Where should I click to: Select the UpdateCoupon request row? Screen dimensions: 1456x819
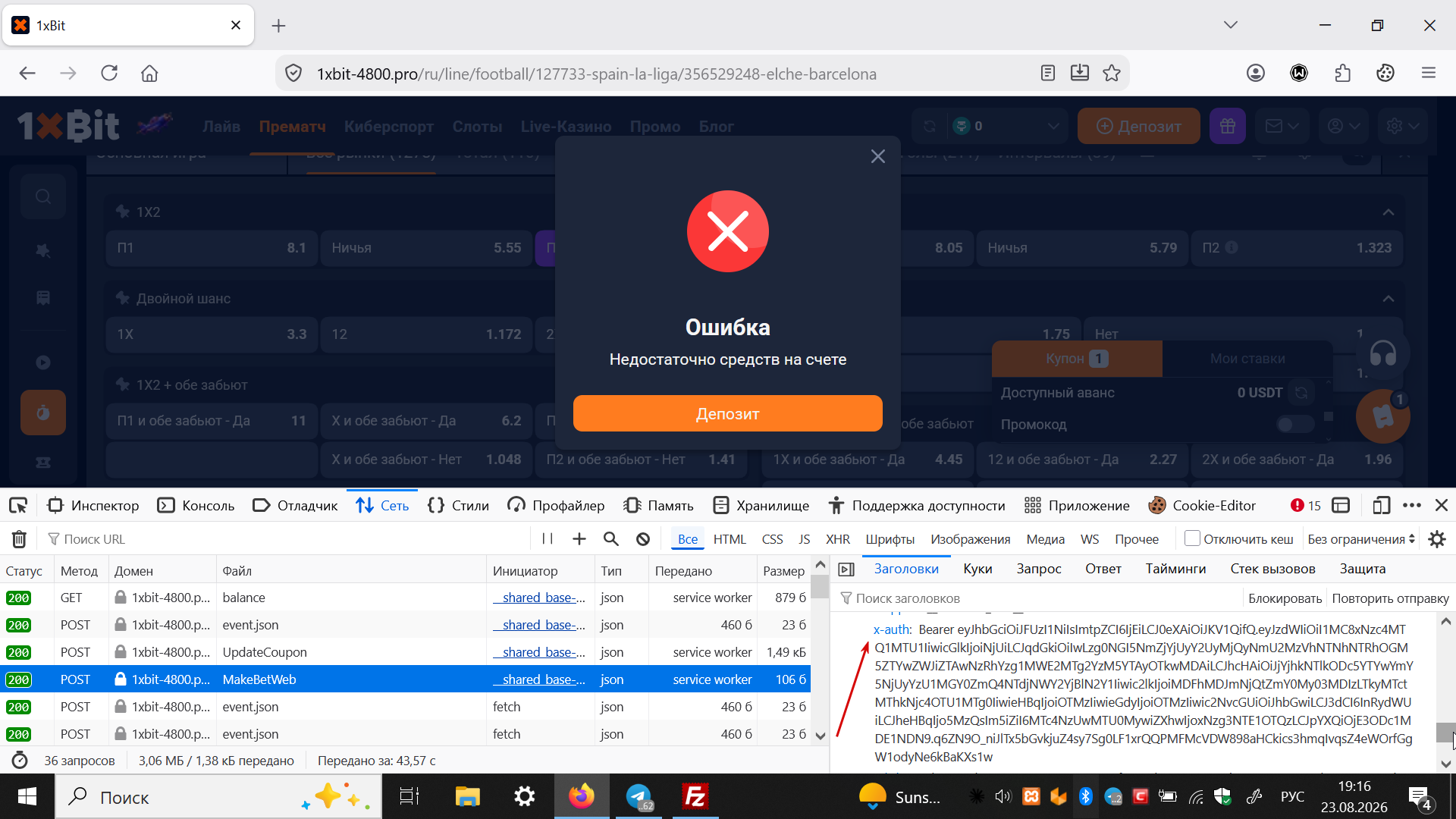[x=405, y=652]
